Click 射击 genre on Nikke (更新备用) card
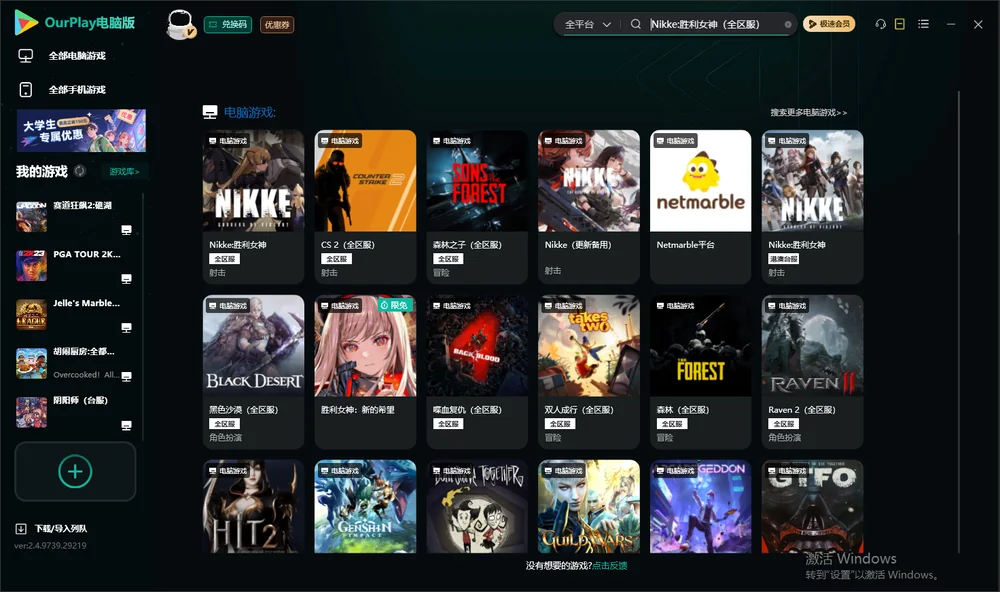 click(x=553, y=270)
